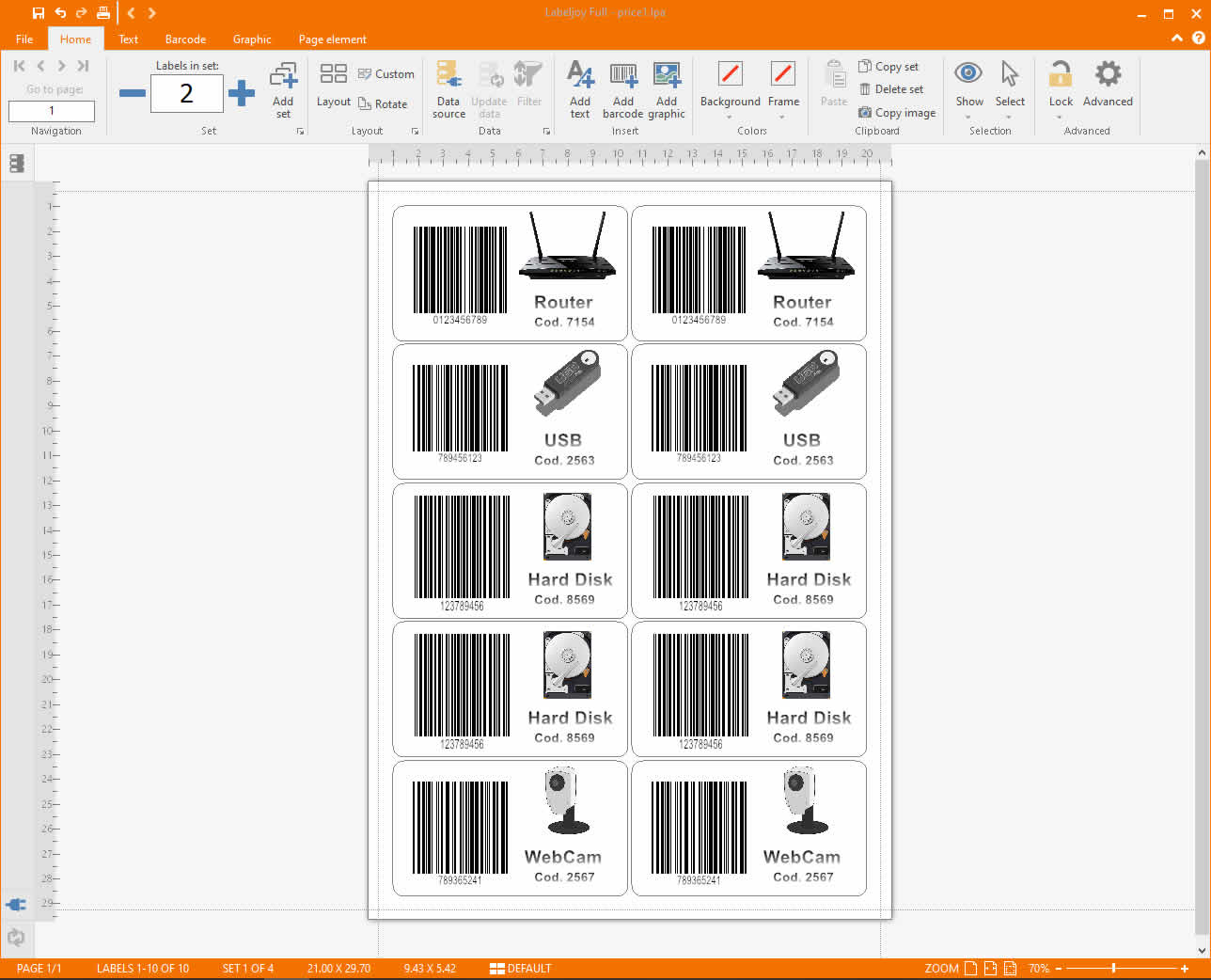
Task: Select the second Router label
Action: pos(748,274)
